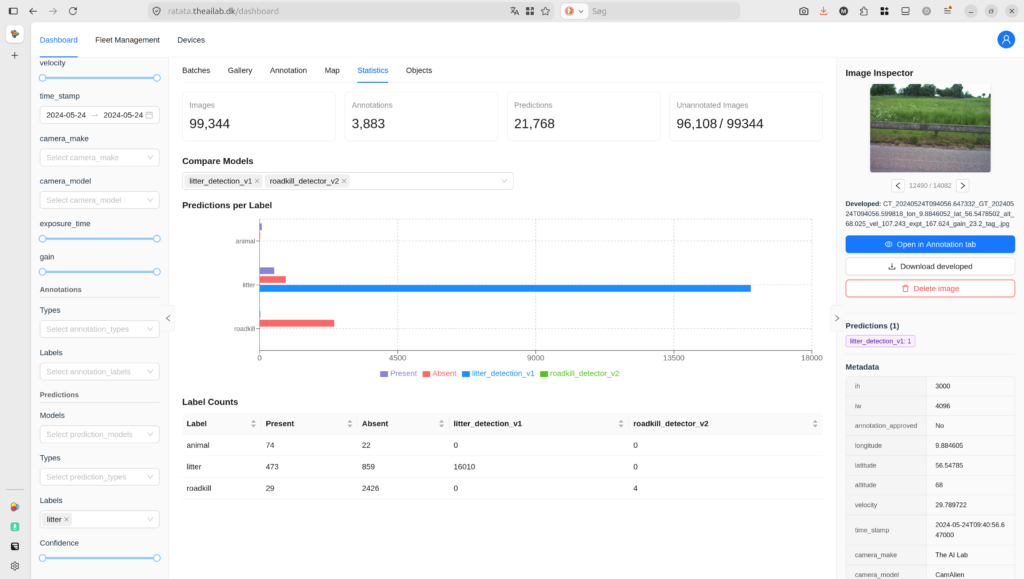Click the time_stamp start date 2024-05-24
Viewport: 1024px width, 579px height.
pyautogui.click(x=66, y=115)
